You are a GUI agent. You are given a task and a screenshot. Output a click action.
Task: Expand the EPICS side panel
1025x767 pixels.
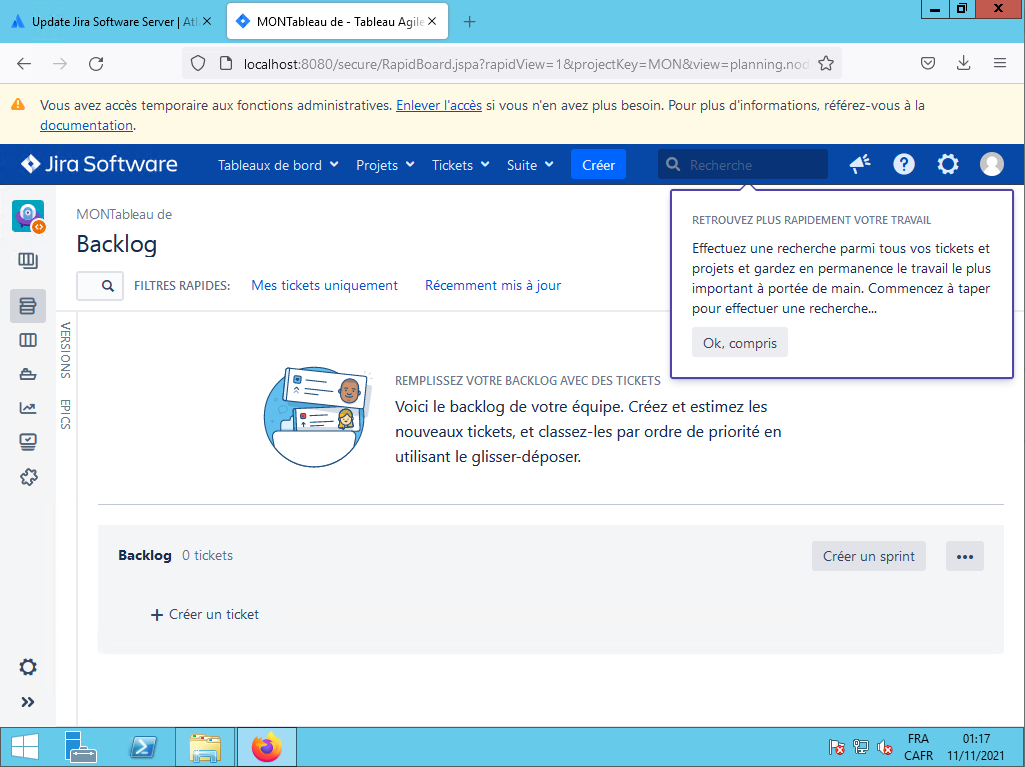(x=65, y=414)
